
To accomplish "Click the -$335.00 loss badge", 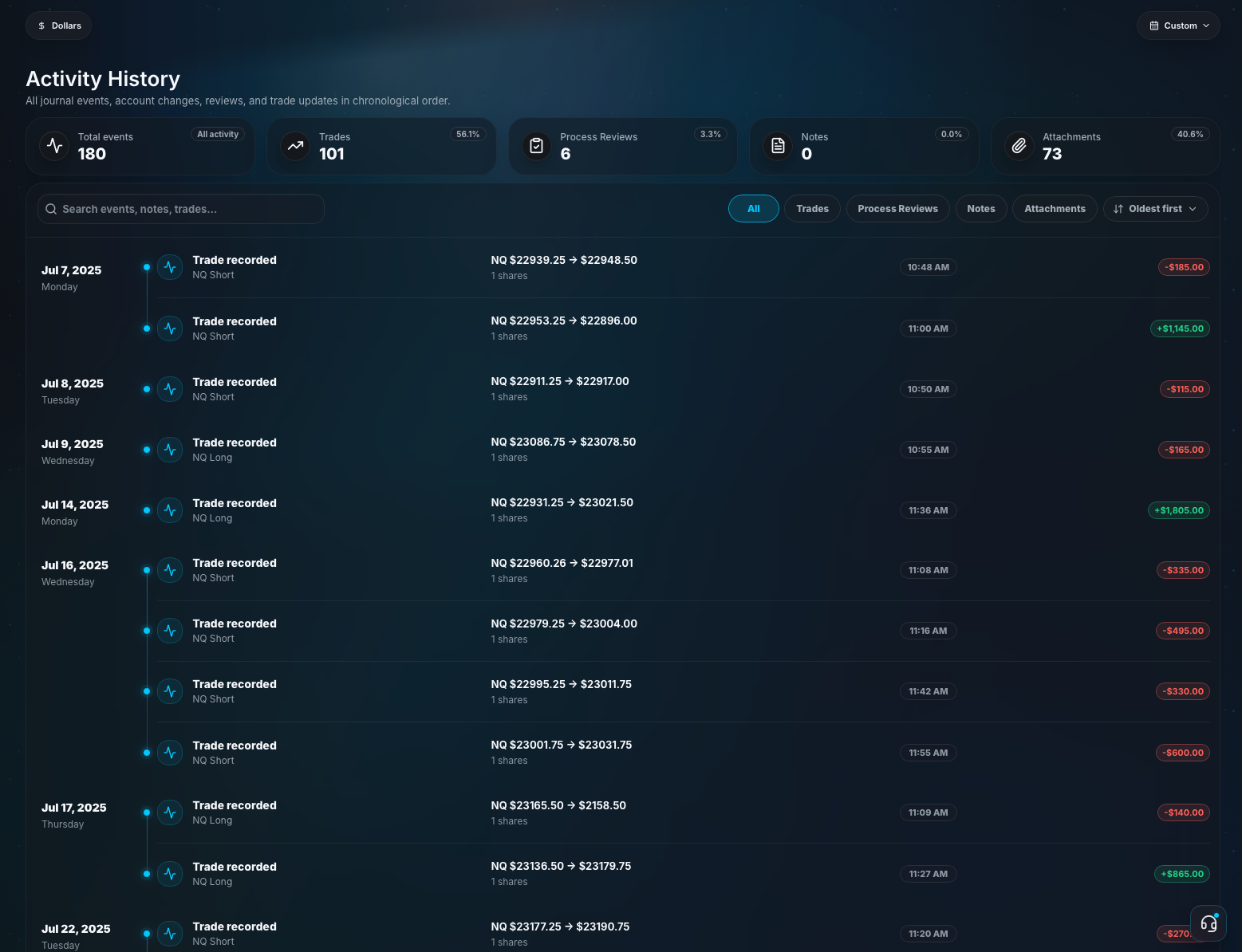I will click(1183, 570).
